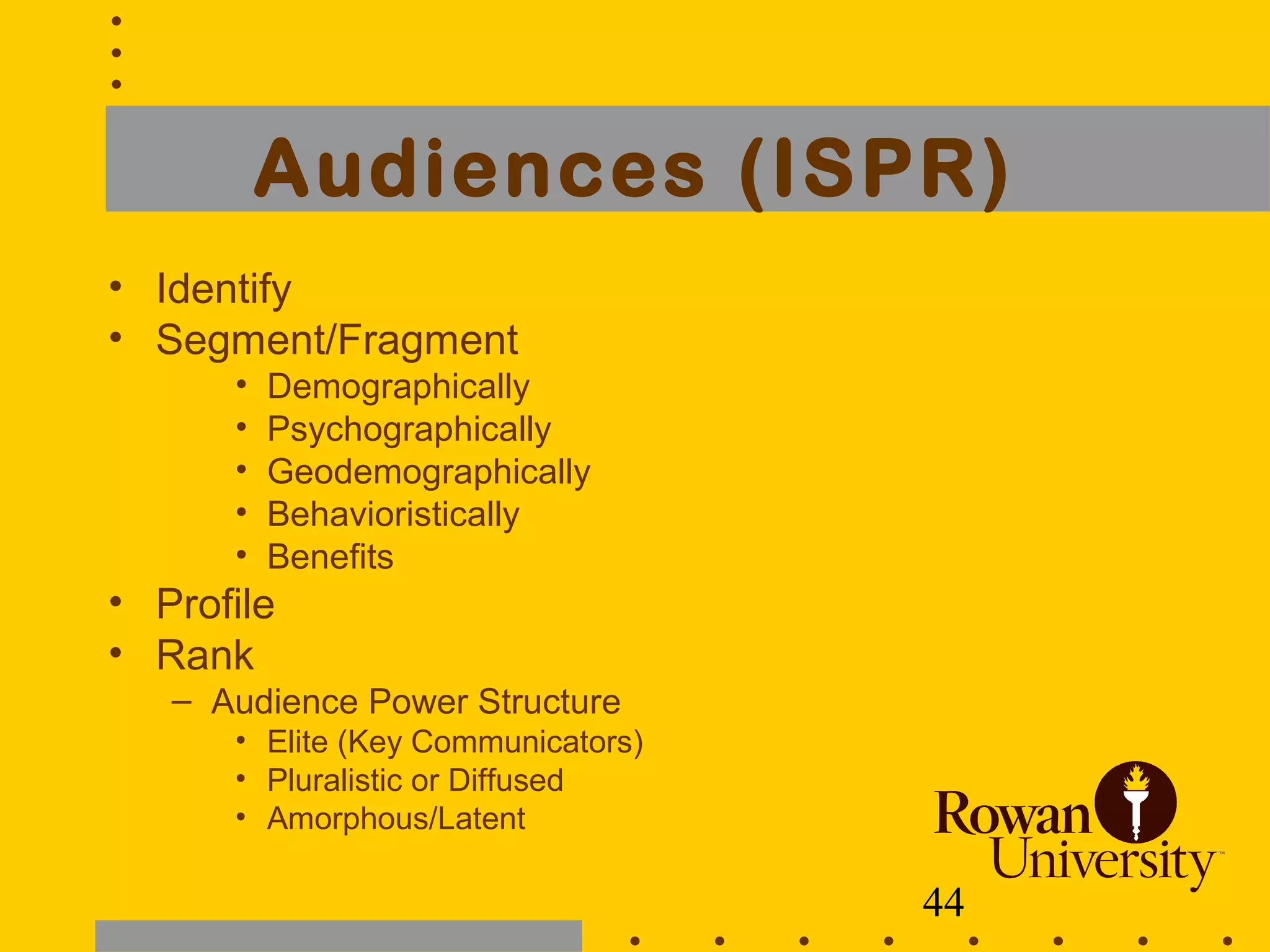Click the 'Segment/Fragment' bullet text
1270x952 pixels.
pos(337,340)
